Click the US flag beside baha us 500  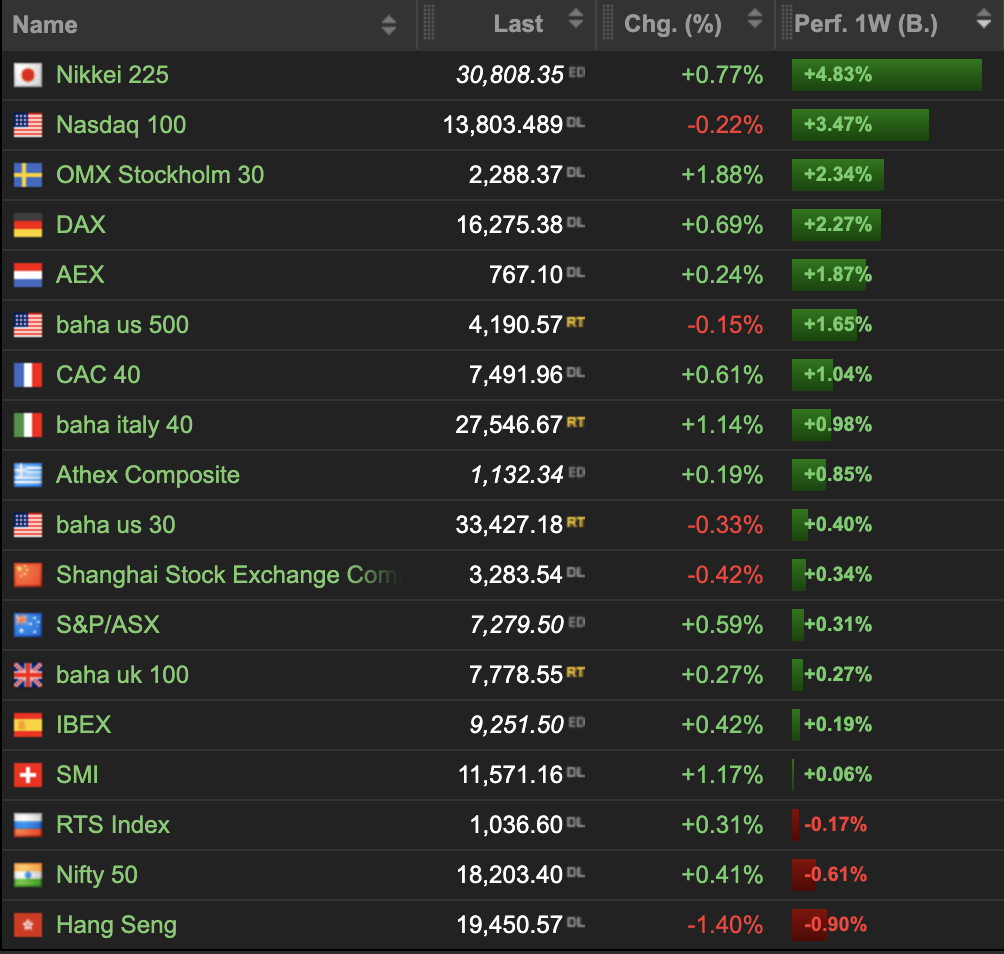(28, 325)
